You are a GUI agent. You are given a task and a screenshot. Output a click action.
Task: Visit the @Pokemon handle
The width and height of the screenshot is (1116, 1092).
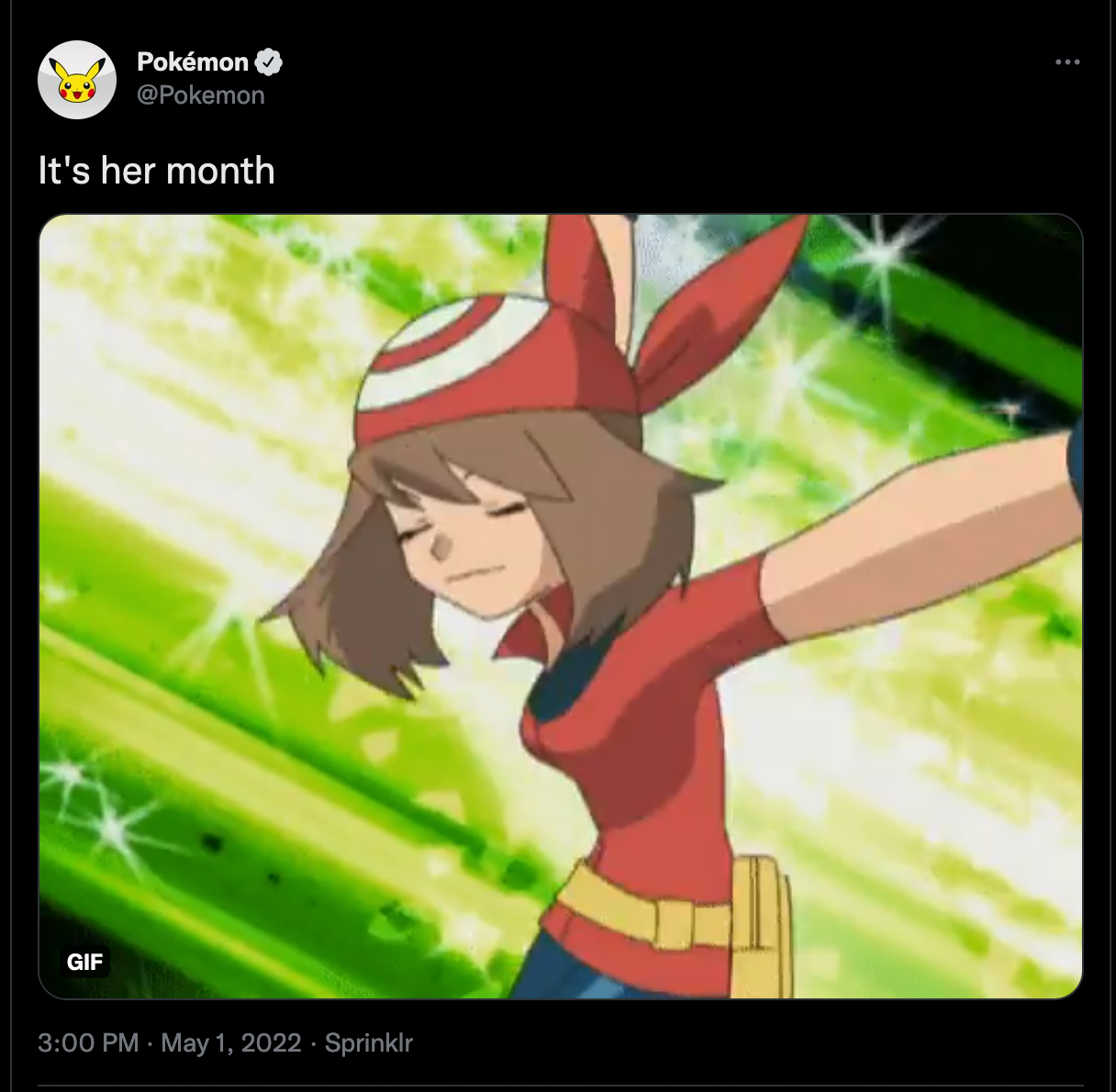pyautogui.click(x=200, y=95)
